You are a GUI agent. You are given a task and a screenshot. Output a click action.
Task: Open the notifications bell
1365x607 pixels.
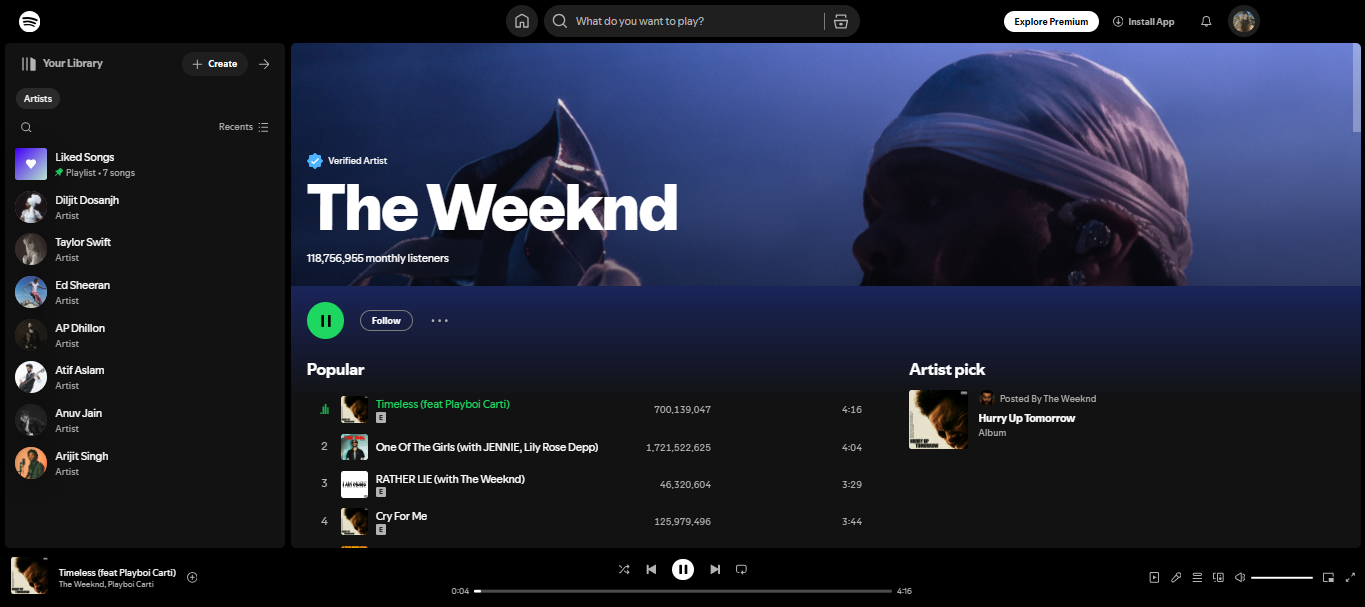(1206, 20)
